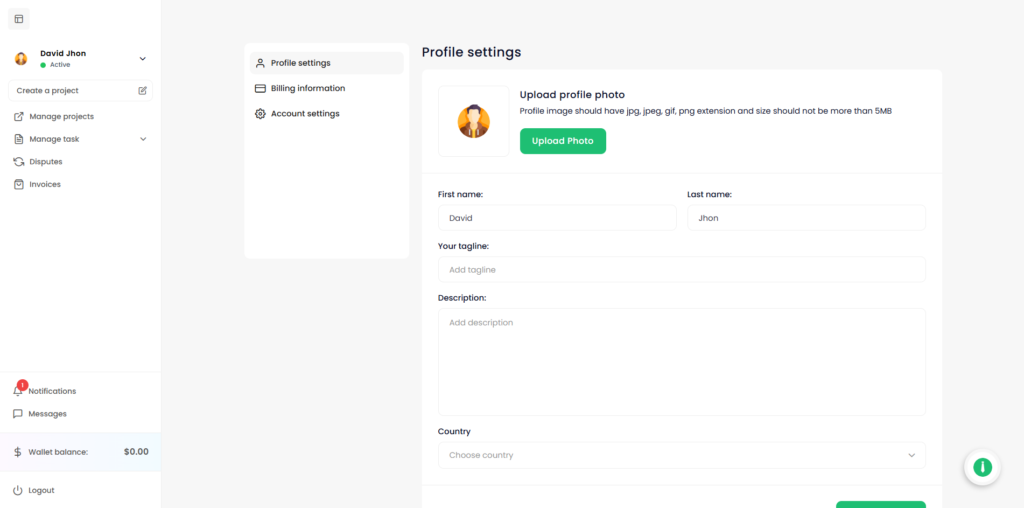Click the notifications bell icon

coord(18,391)
